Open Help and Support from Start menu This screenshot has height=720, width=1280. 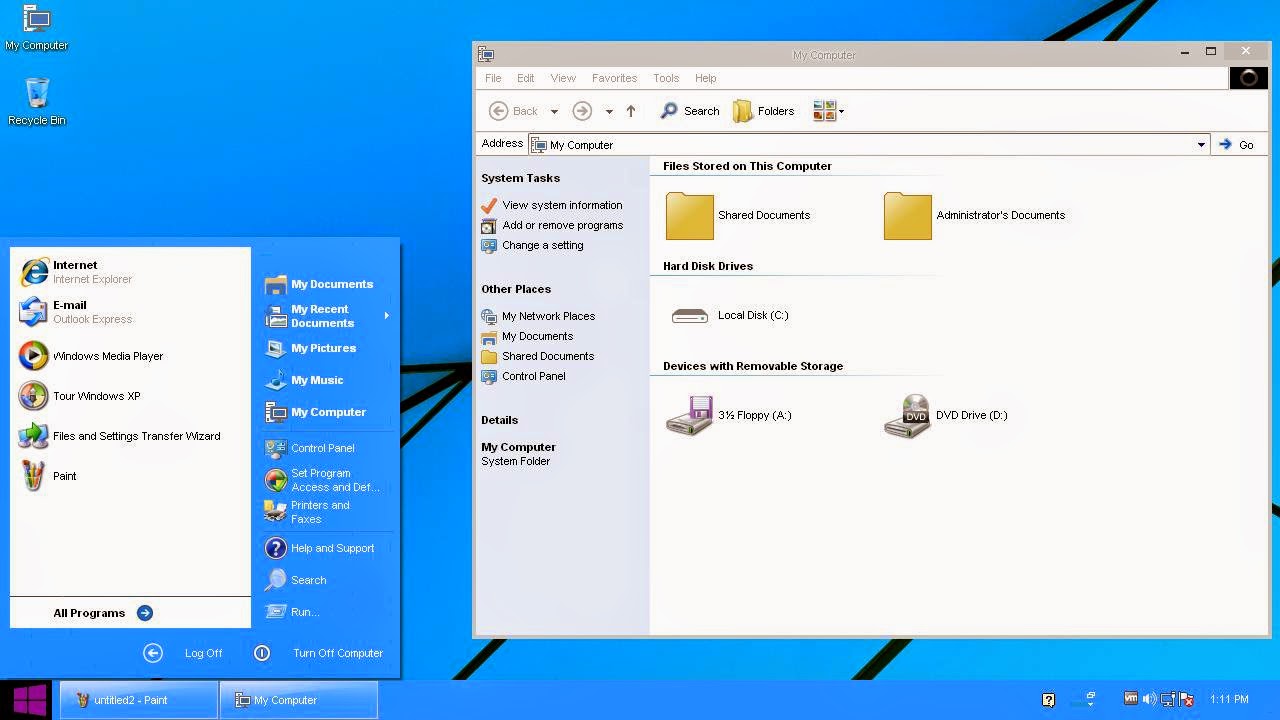pyautogui.click(x=319, y=548)
